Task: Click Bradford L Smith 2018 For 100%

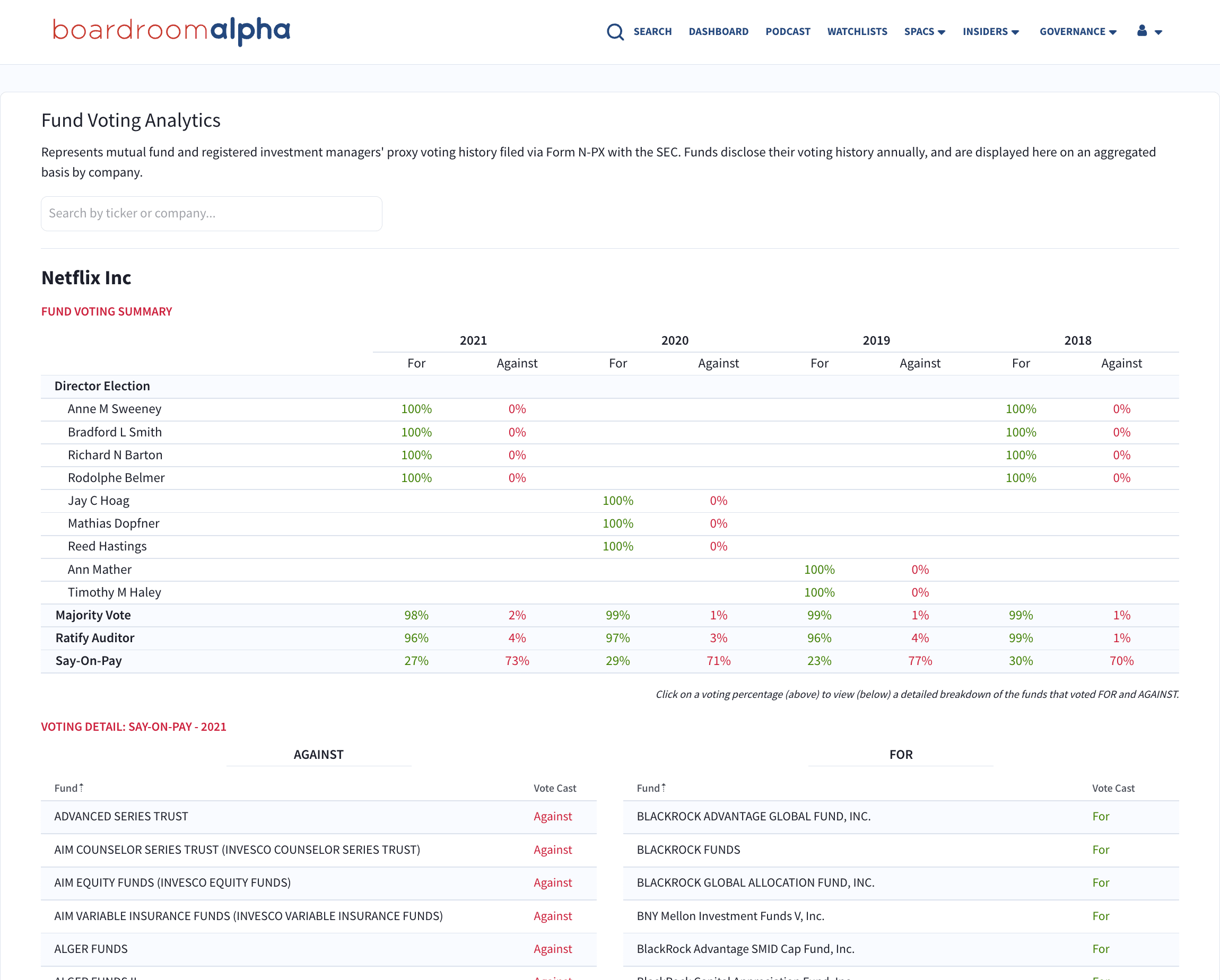Action: click(x=1021, y=432)
